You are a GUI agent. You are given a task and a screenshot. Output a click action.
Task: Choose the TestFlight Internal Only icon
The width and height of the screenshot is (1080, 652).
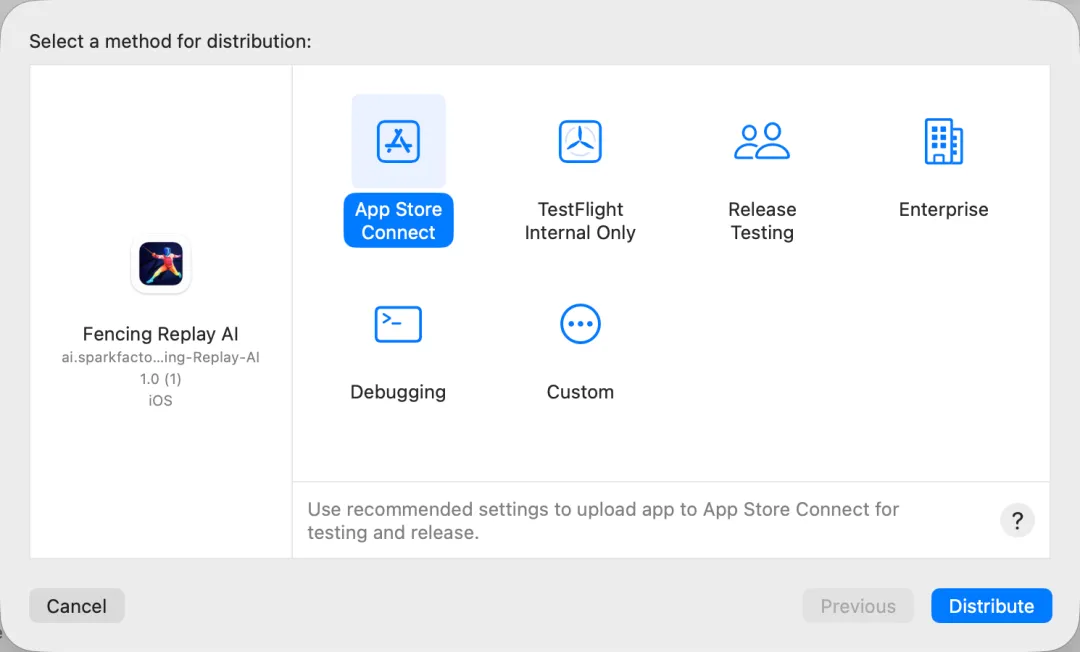[580, 141]
